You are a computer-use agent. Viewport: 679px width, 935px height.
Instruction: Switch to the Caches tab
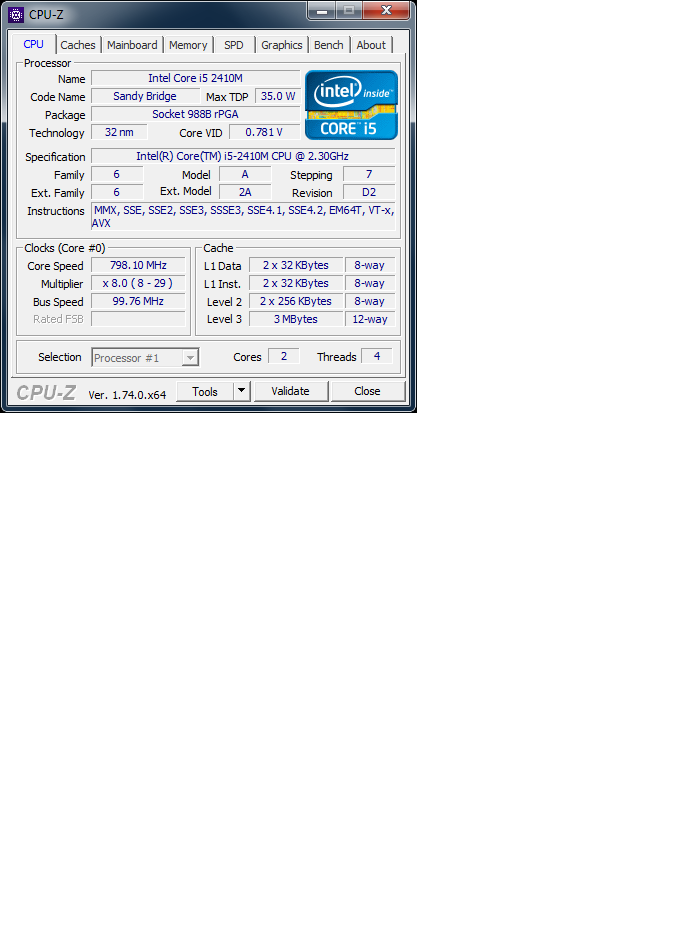(77, 45)
